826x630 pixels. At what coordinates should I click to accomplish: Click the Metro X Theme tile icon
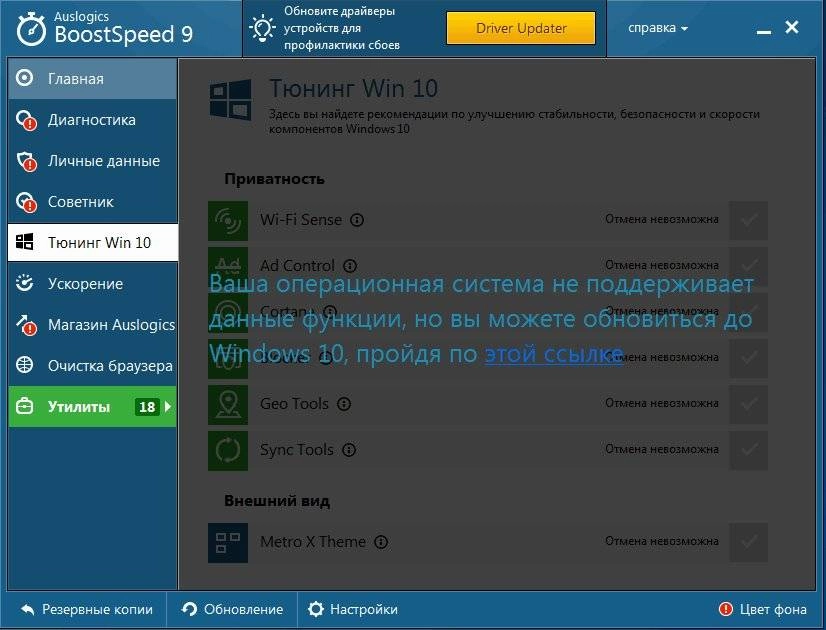pyautogui.click(x=228, y=543)
